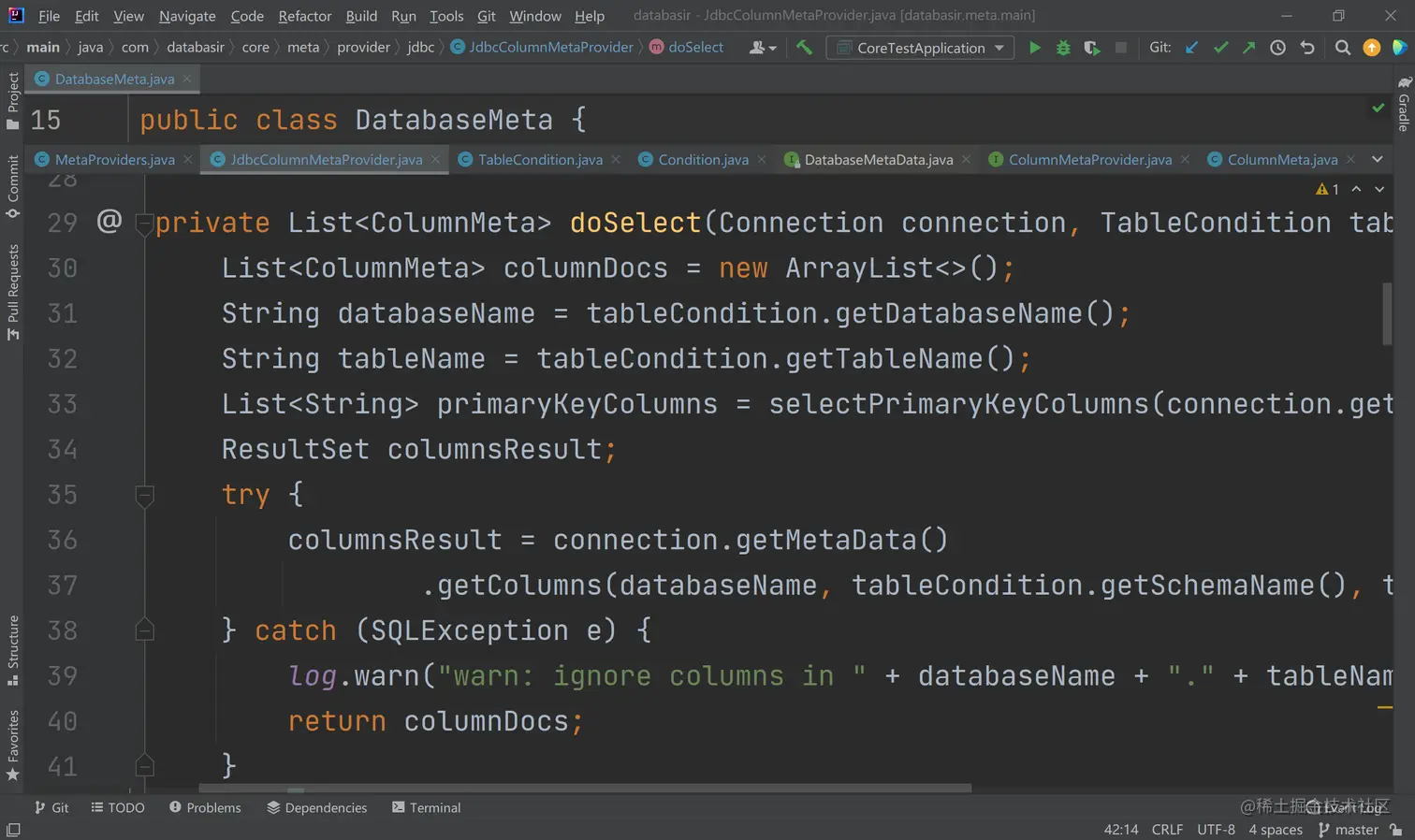The image size is (1415, 840).
Task: Open the TODO tool window
Action: [x=118, y=807]
